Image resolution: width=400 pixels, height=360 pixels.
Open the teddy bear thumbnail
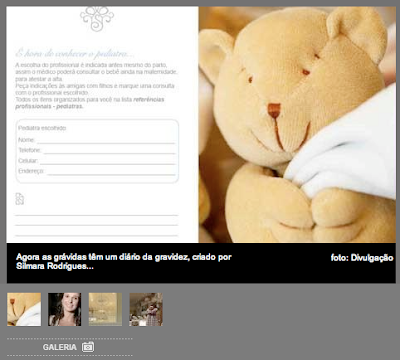[x=24, y=309]
